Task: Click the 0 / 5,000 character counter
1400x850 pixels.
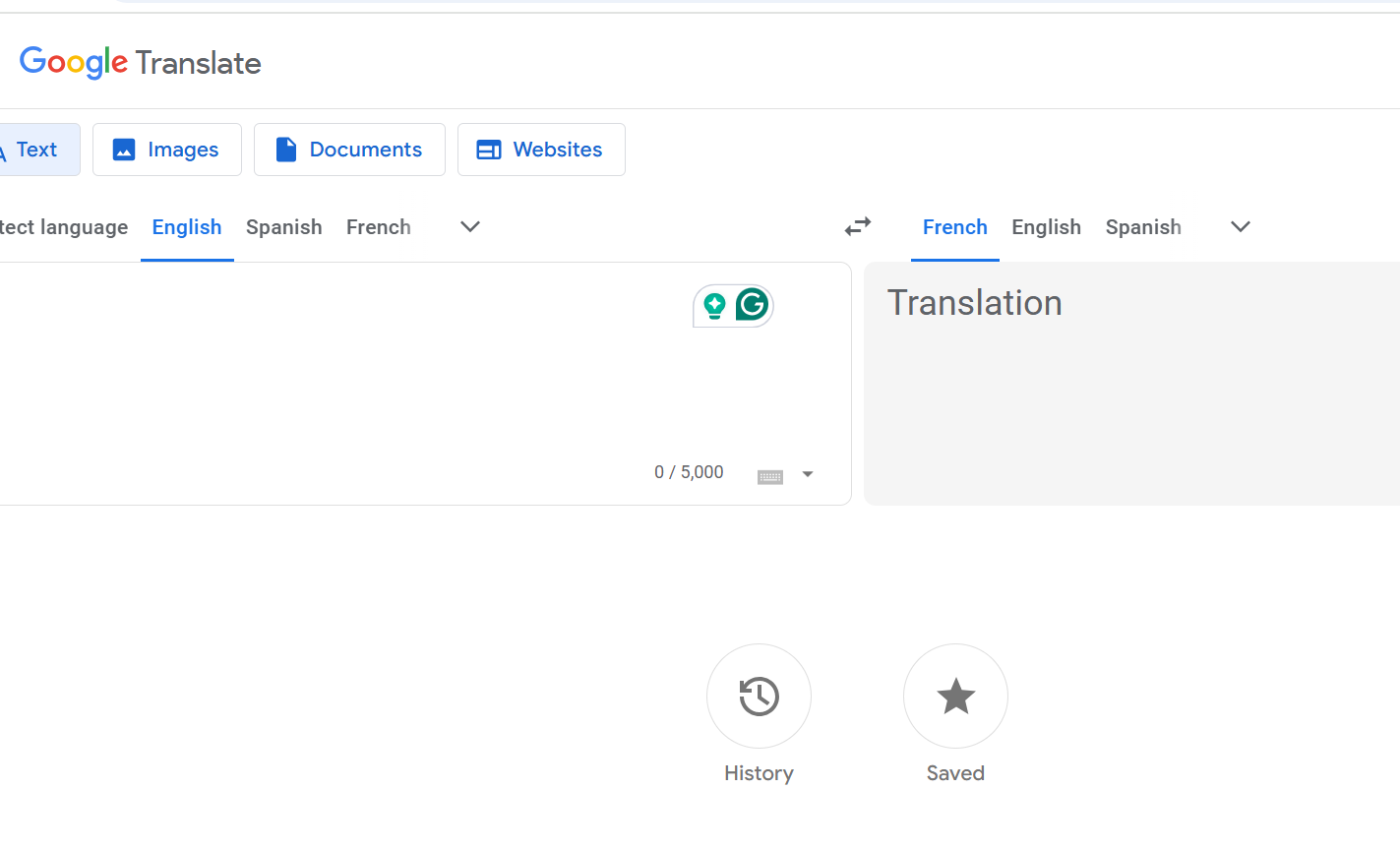Action: coord(689,472)
